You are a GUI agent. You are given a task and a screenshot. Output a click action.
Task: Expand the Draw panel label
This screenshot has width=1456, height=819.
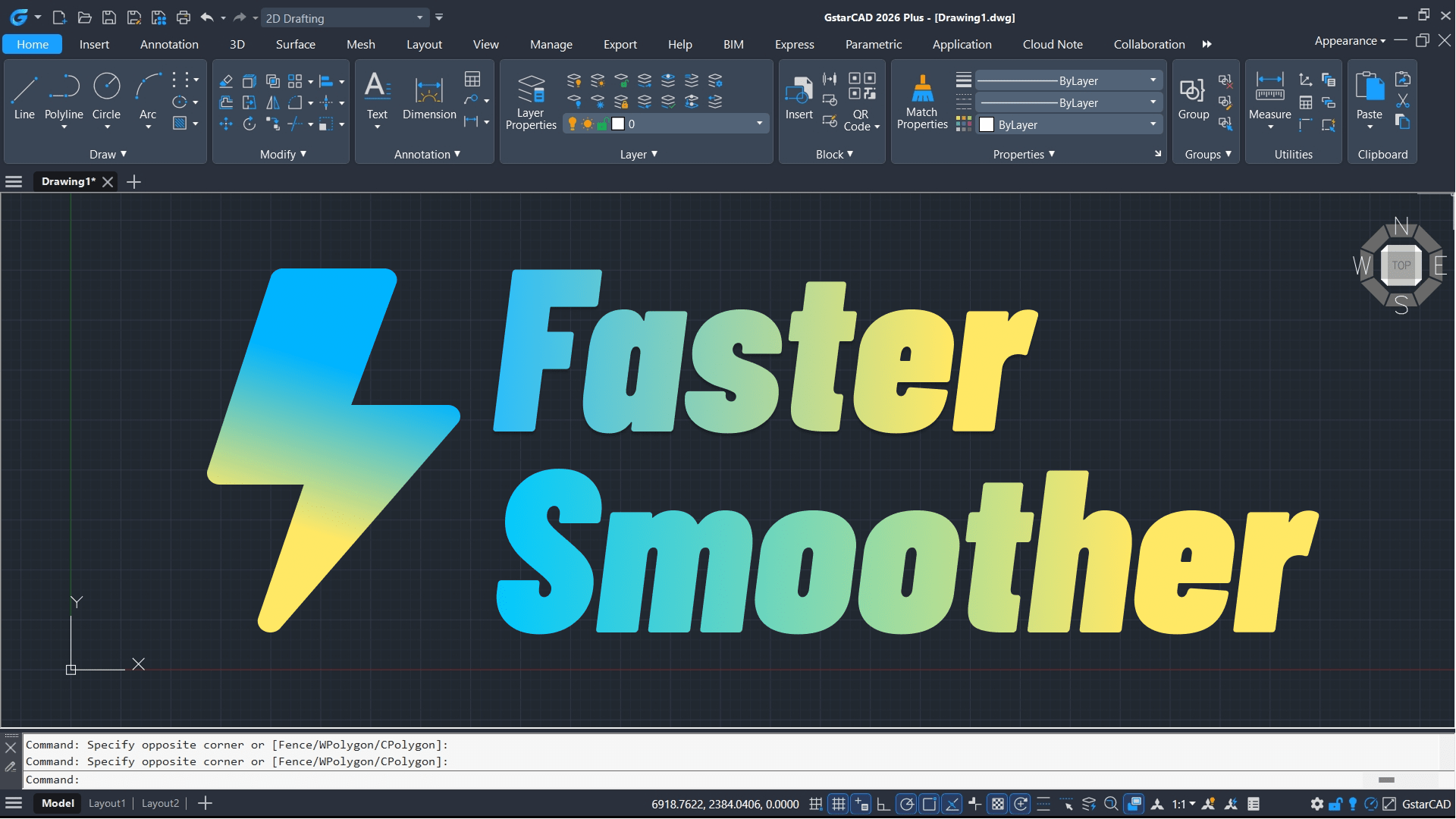pos(108,154)
